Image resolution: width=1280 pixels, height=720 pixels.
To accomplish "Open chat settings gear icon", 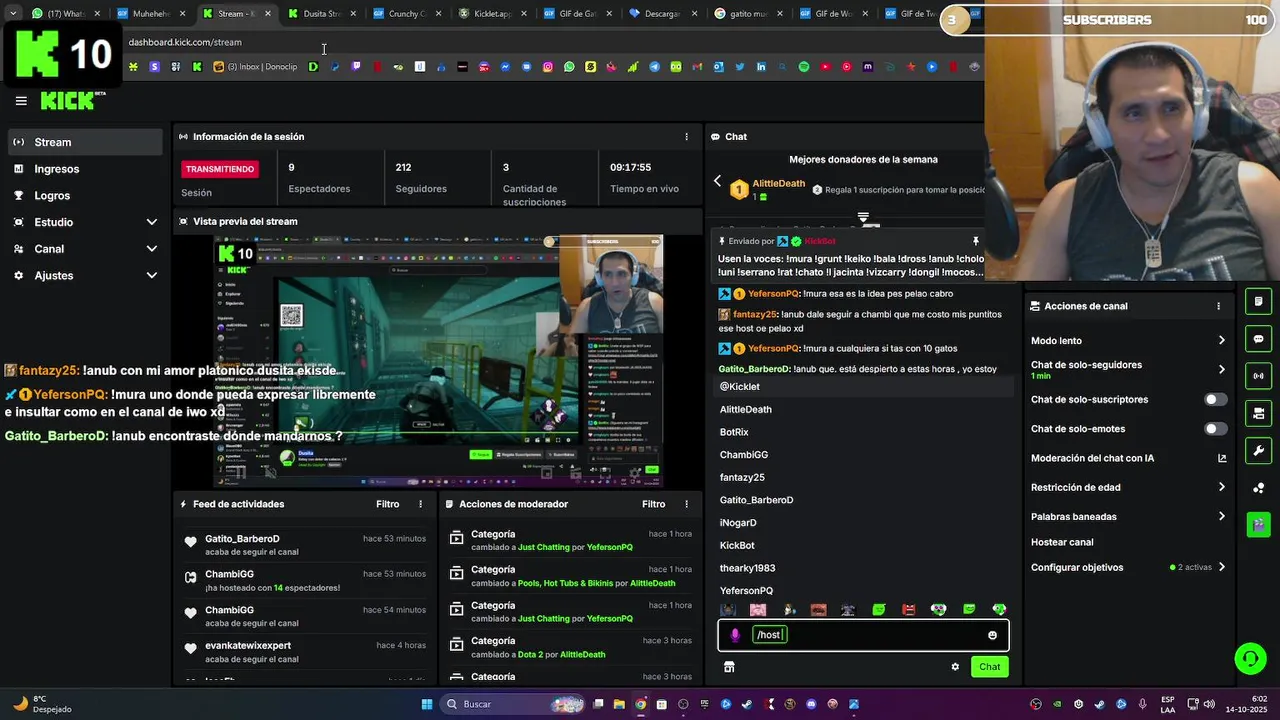I will pos(955,667).
